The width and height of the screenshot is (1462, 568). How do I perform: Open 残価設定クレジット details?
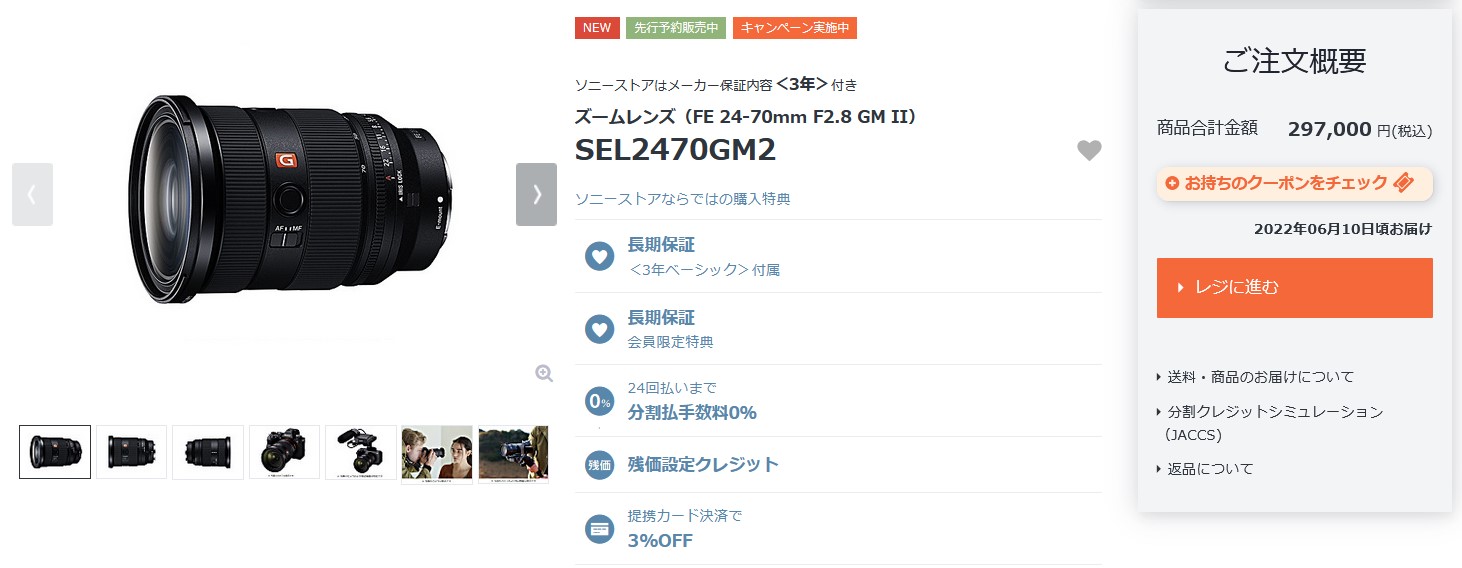point(703,465)
